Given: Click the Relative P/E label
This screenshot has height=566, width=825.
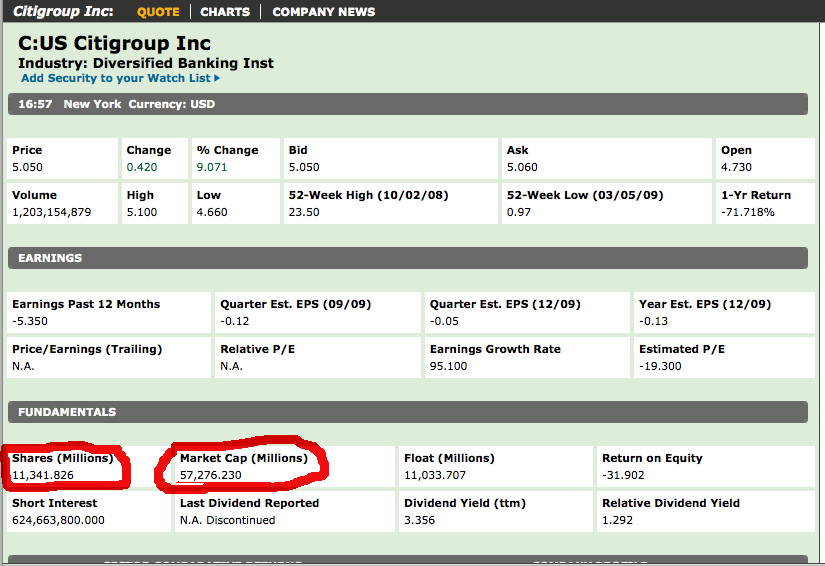Looking at the screenshot, I should point(257,349).
